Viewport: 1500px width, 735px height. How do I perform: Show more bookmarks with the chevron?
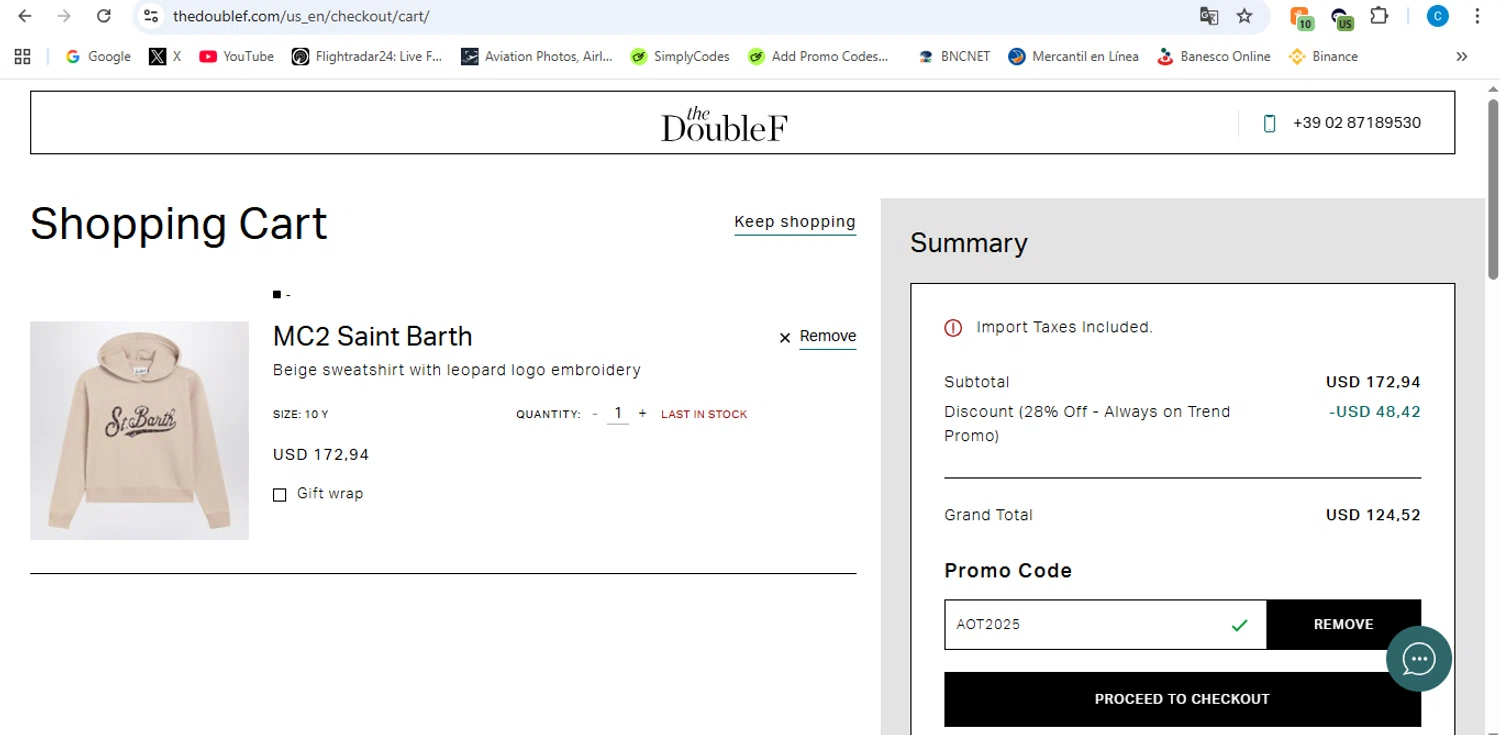coord(1462,57)
